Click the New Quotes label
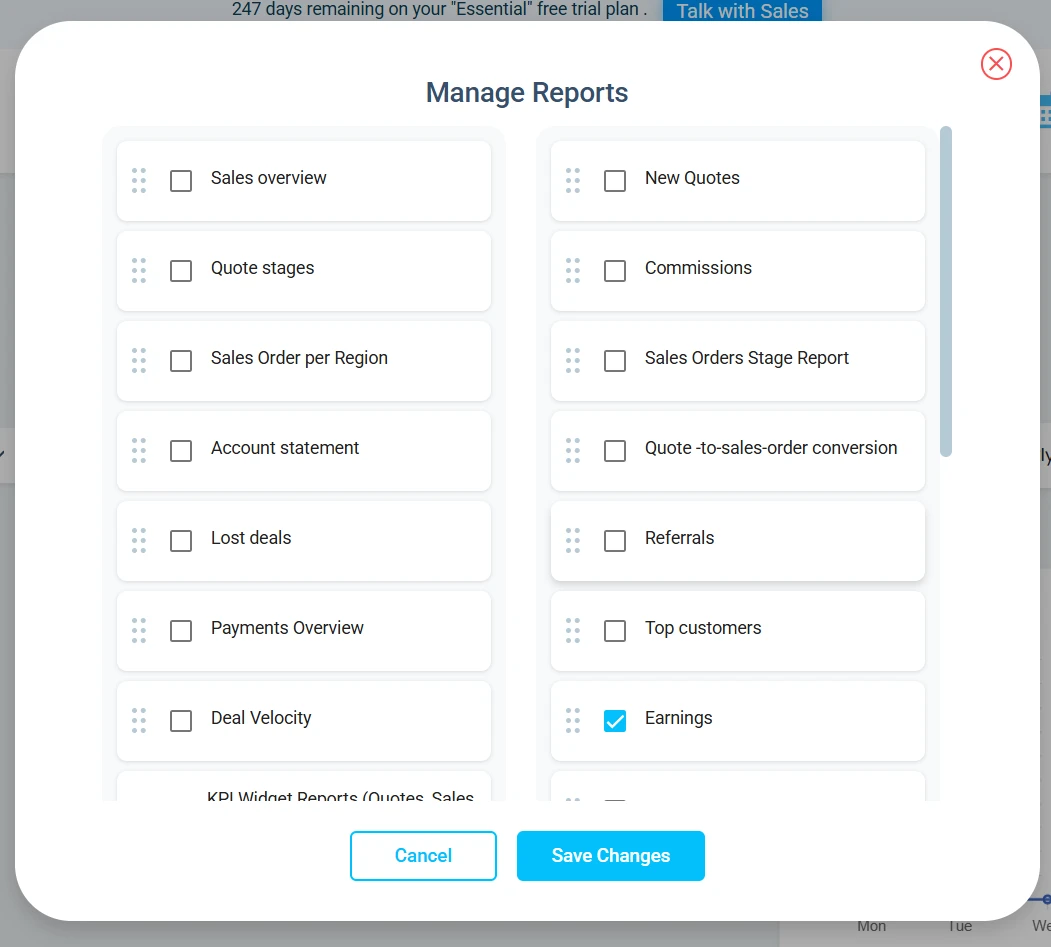 (692, 178)
